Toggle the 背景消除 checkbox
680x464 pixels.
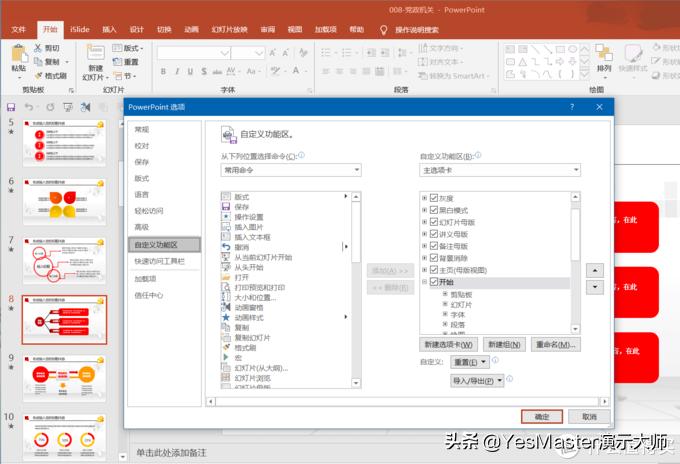pyautogui.click(x=434, y=258)
